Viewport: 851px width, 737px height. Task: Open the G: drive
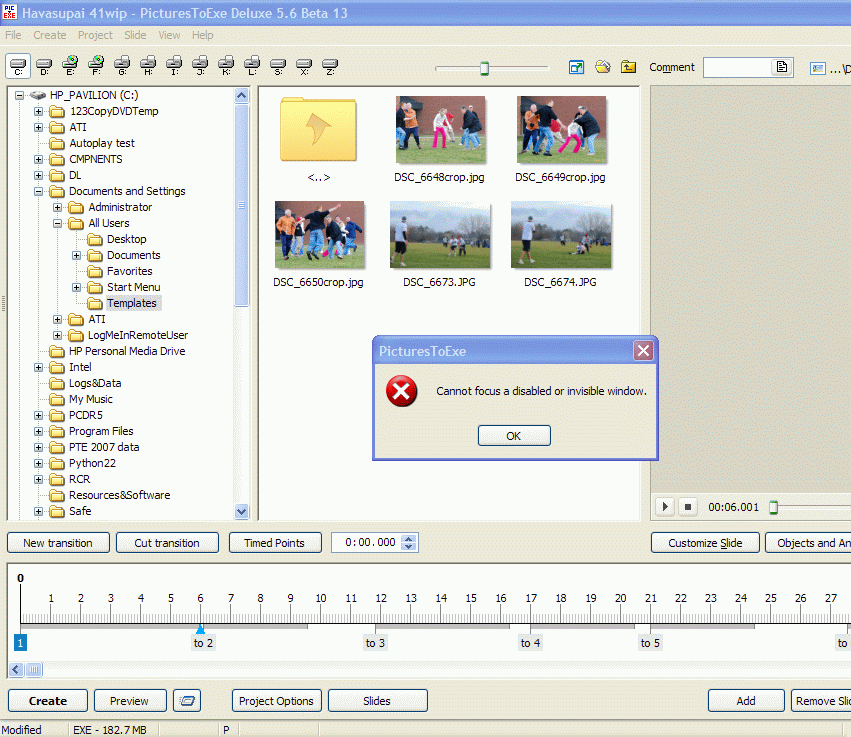[x=122, y=66]
